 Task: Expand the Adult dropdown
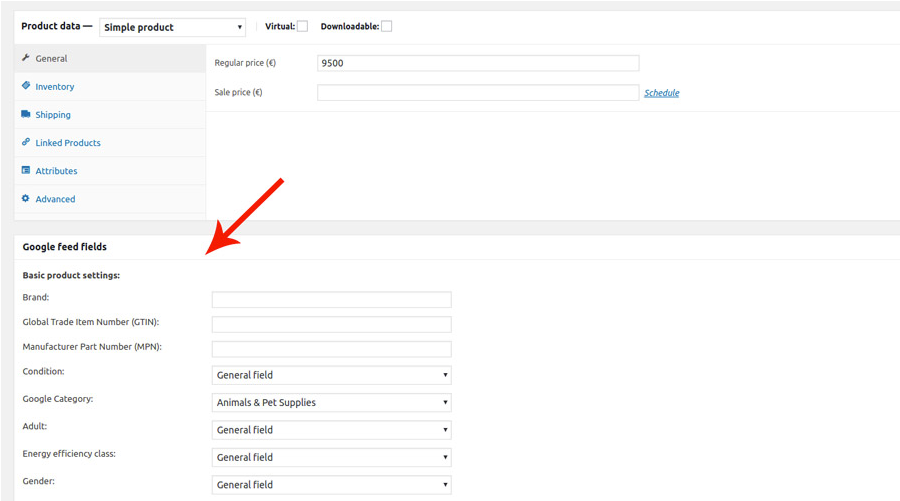[331, 430]
